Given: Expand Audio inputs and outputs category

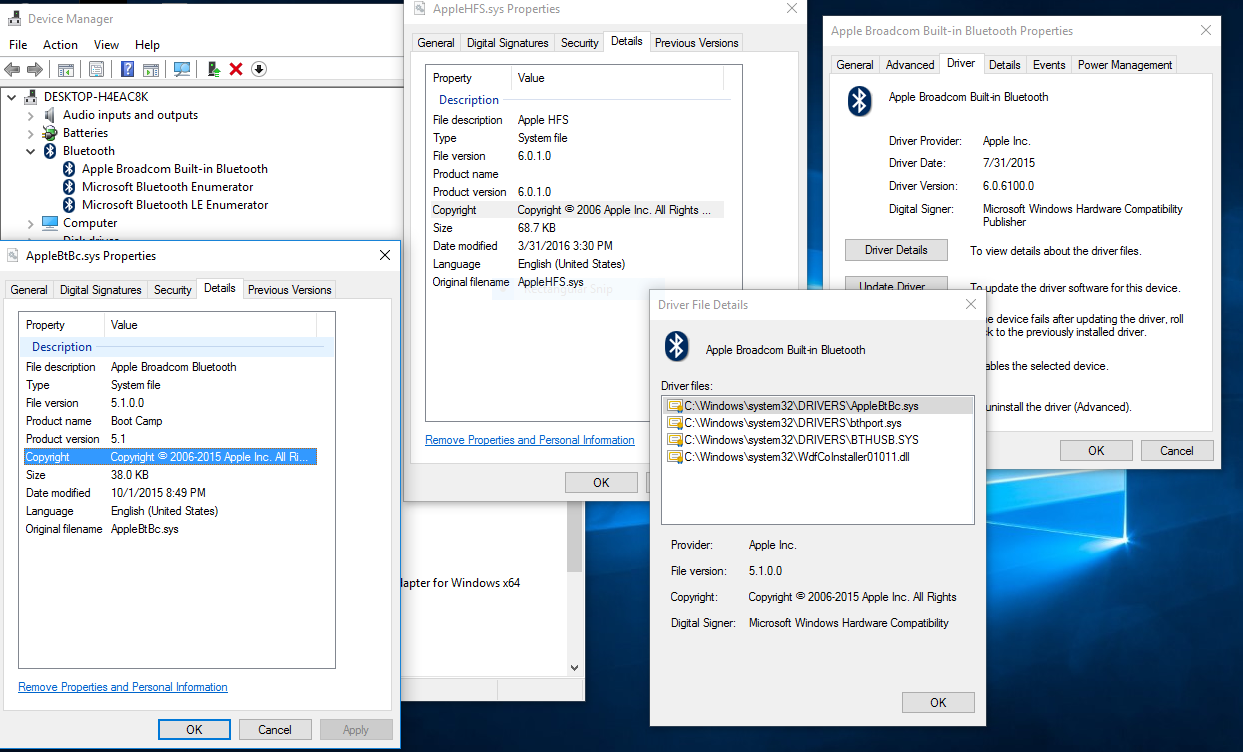Looking at the screenshot, I should pyautogui.click(x=30, y=115).
